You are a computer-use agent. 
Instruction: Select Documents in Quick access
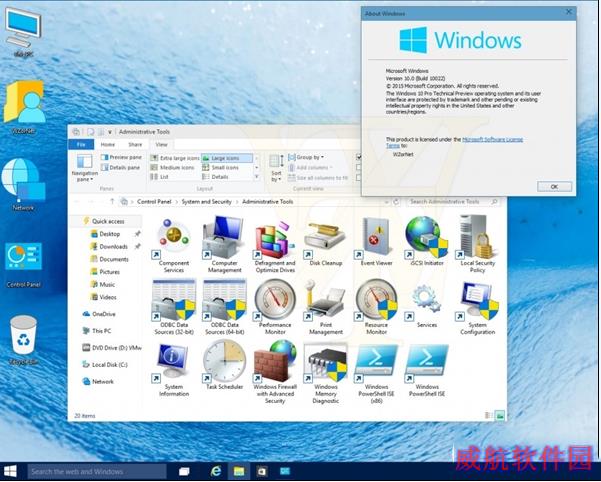coord(109,259)
